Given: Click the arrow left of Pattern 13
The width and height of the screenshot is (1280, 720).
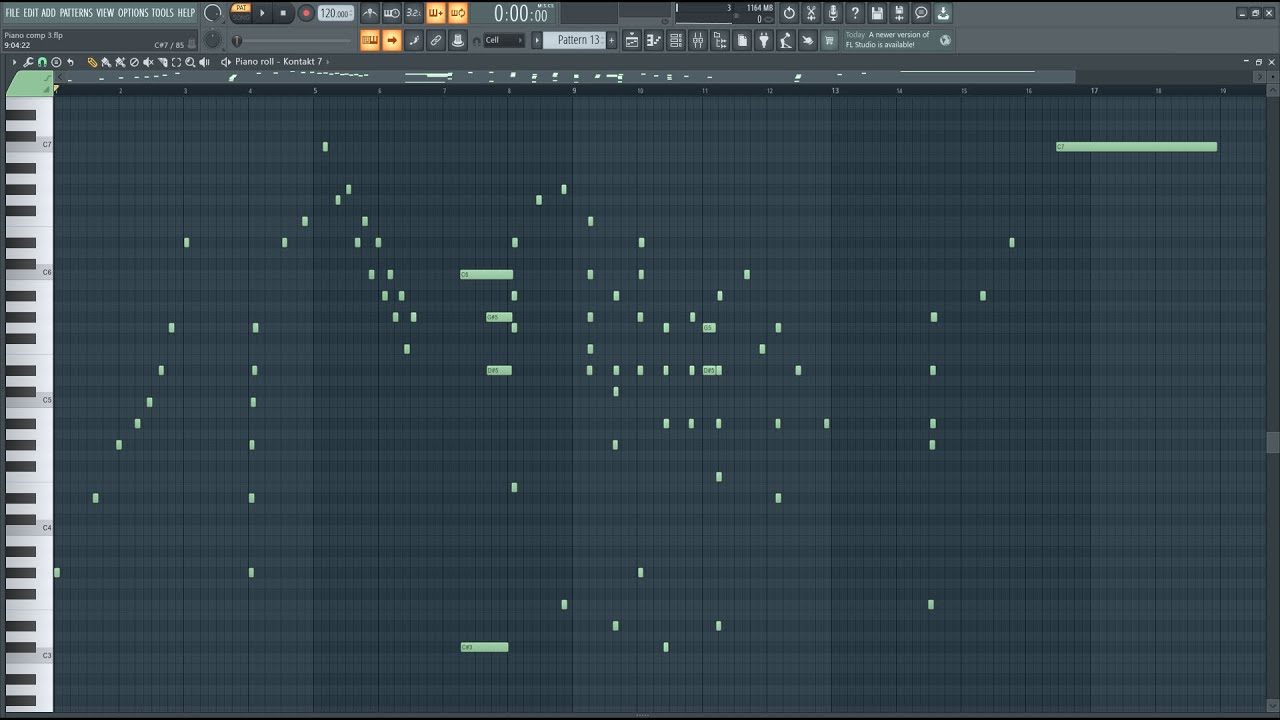Looking at the screenshot, I should pyautogui.click(x=537, y=40).
